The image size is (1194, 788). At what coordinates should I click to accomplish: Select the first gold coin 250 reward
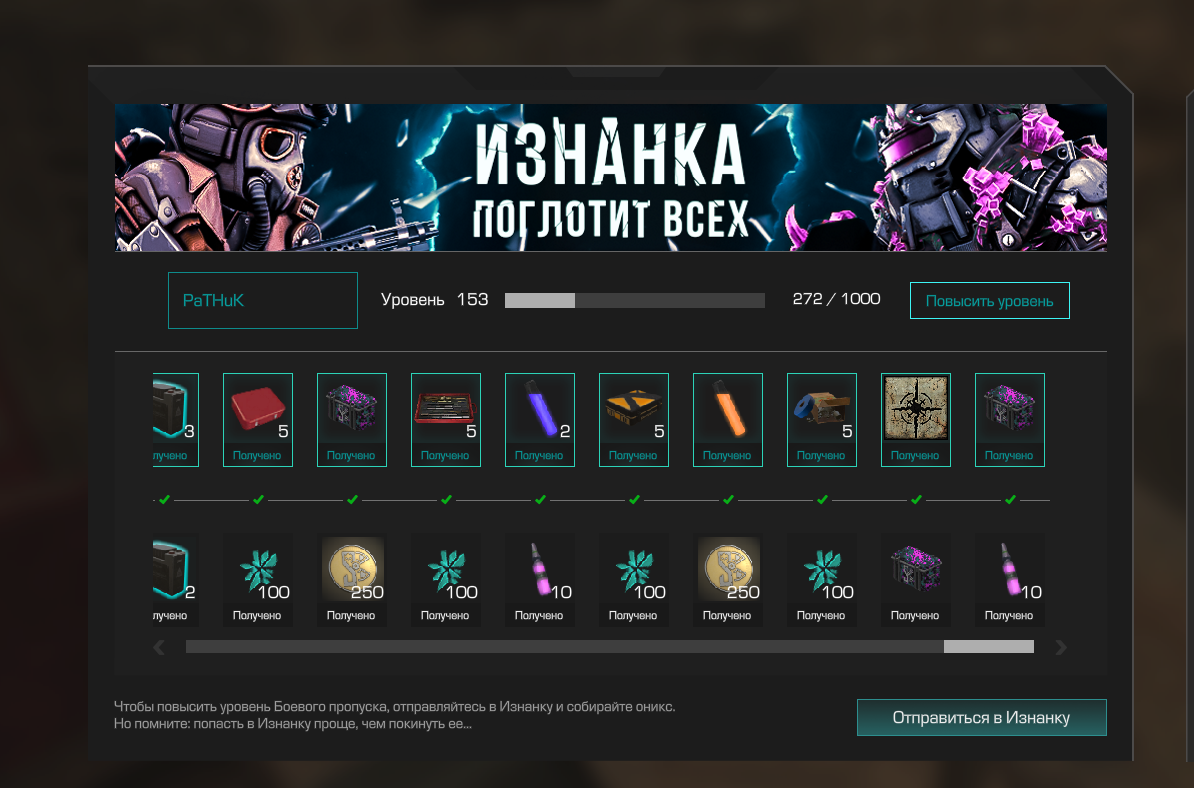click(x=352, y=580)
